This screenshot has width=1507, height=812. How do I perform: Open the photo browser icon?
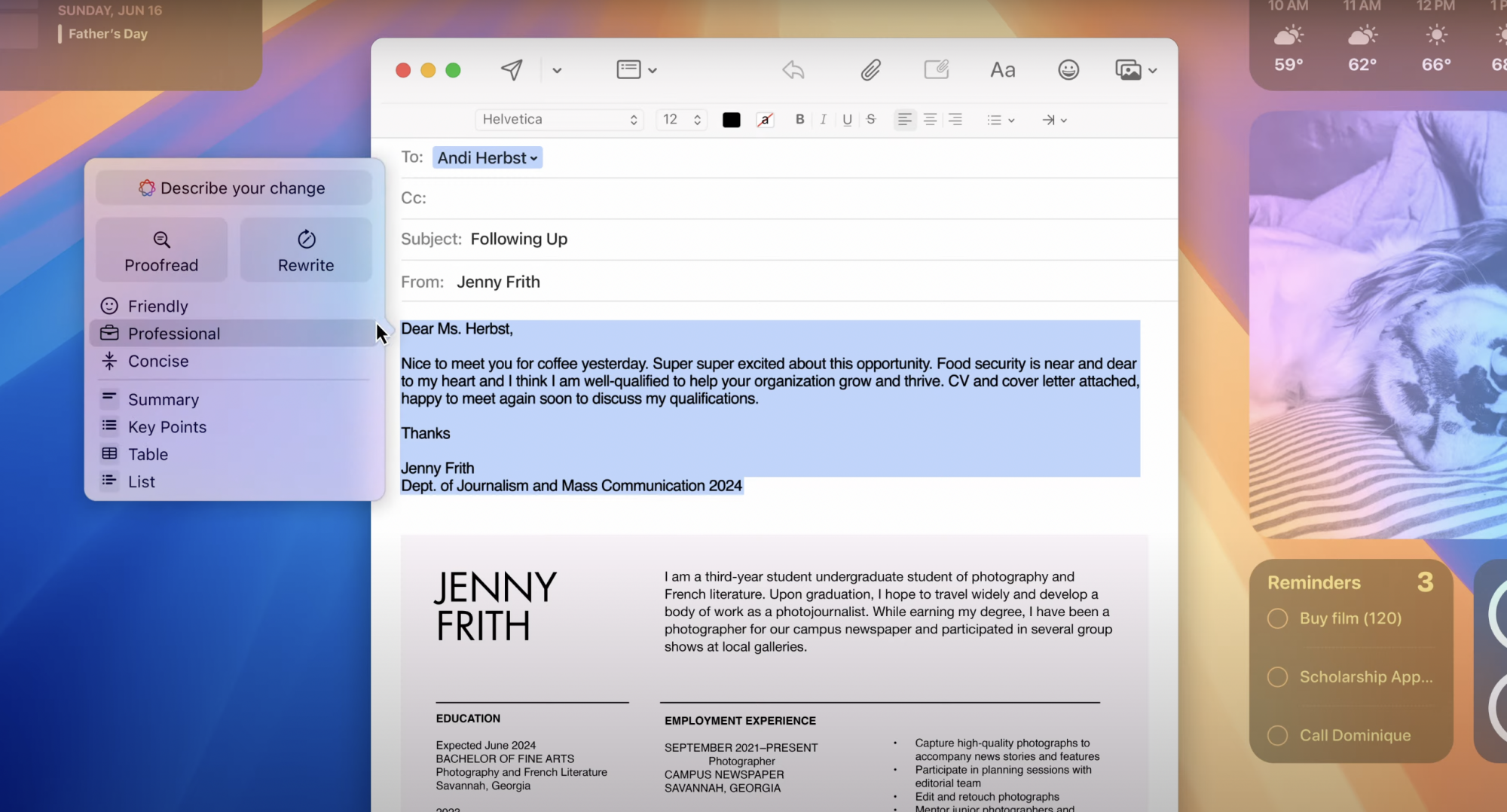(x=1128, y=70)
